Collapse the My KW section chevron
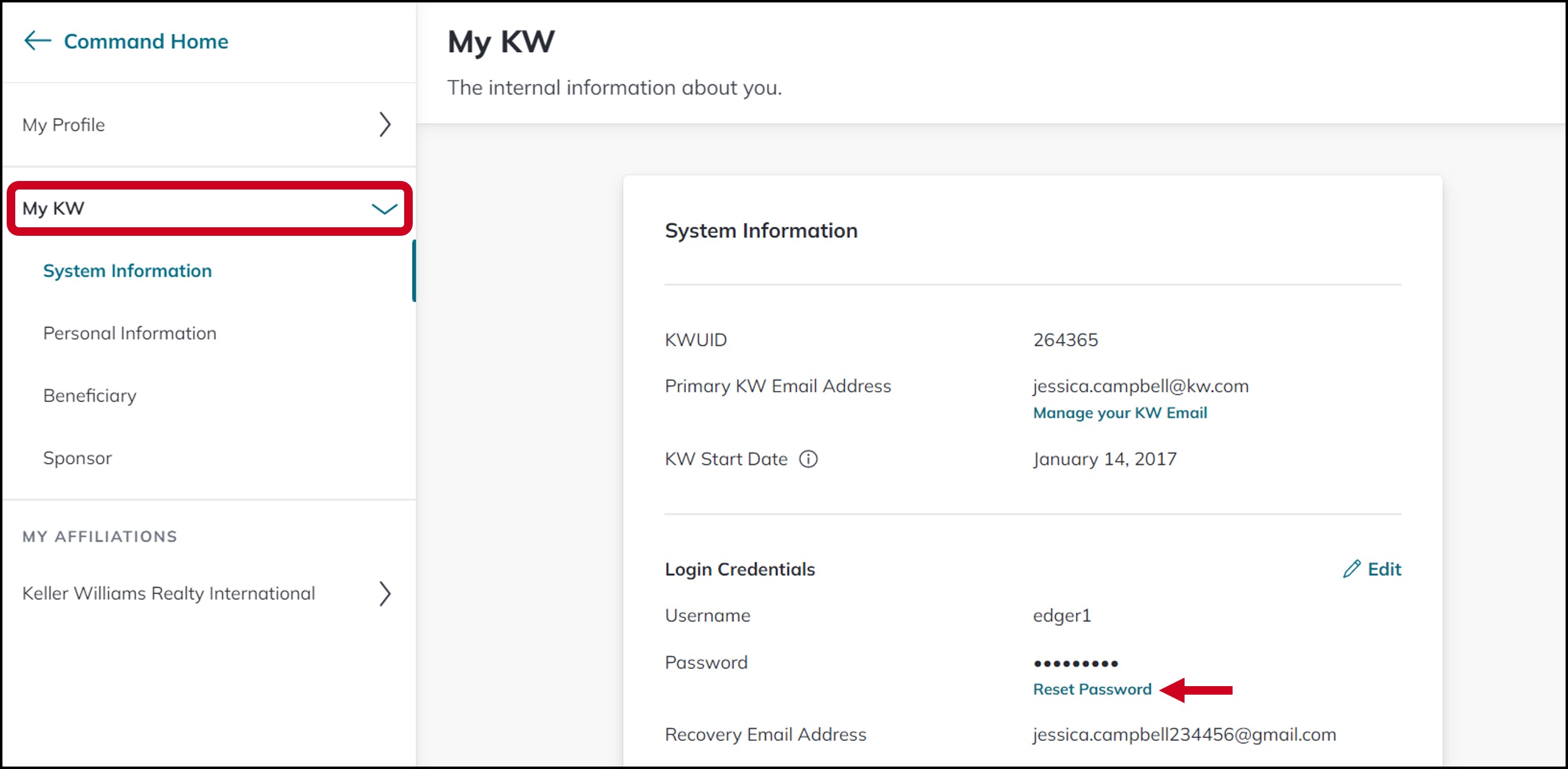1568x769 pixels. (384, 209)
